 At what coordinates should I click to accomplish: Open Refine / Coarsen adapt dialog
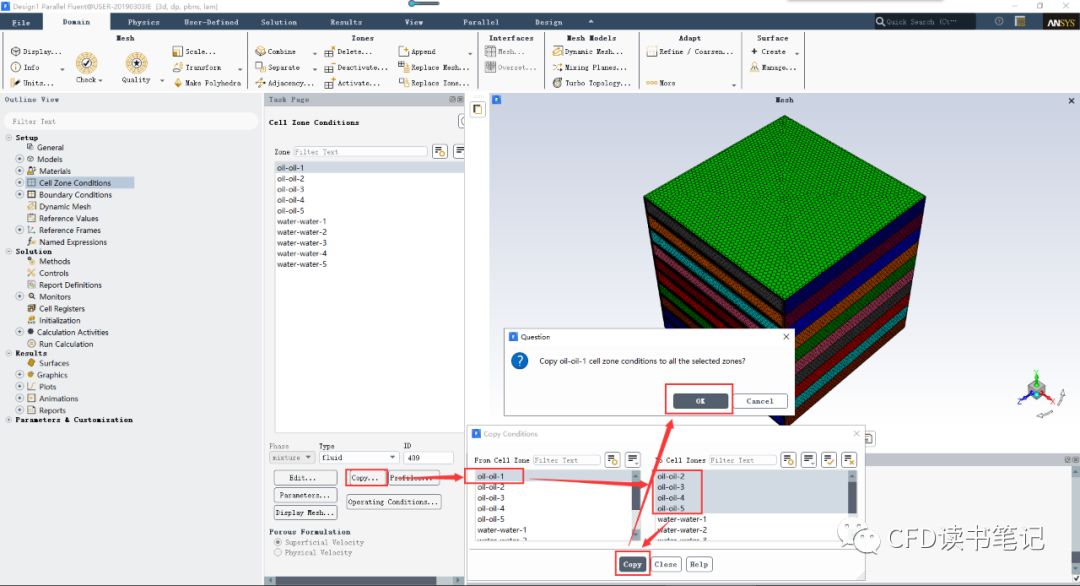coord(690,52)
